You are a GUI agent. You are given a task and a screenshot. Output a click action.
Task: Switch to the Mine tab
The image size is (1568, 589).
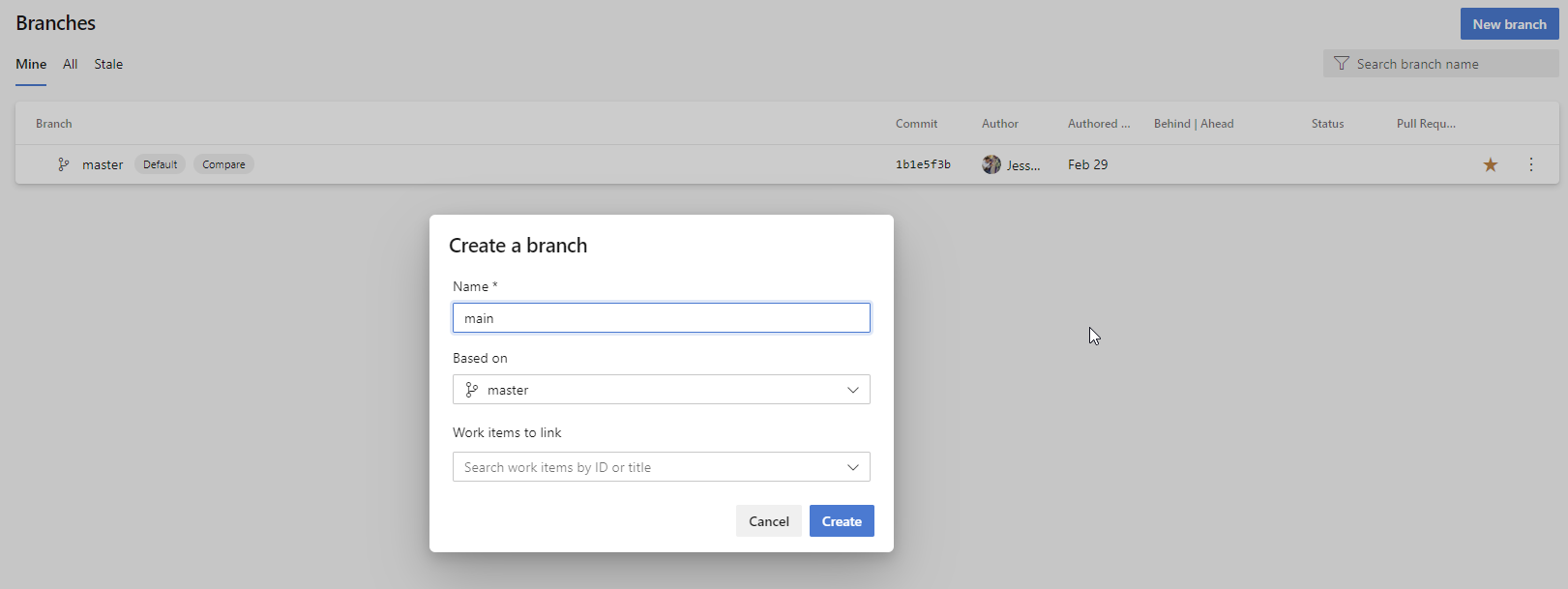[31, 64]
